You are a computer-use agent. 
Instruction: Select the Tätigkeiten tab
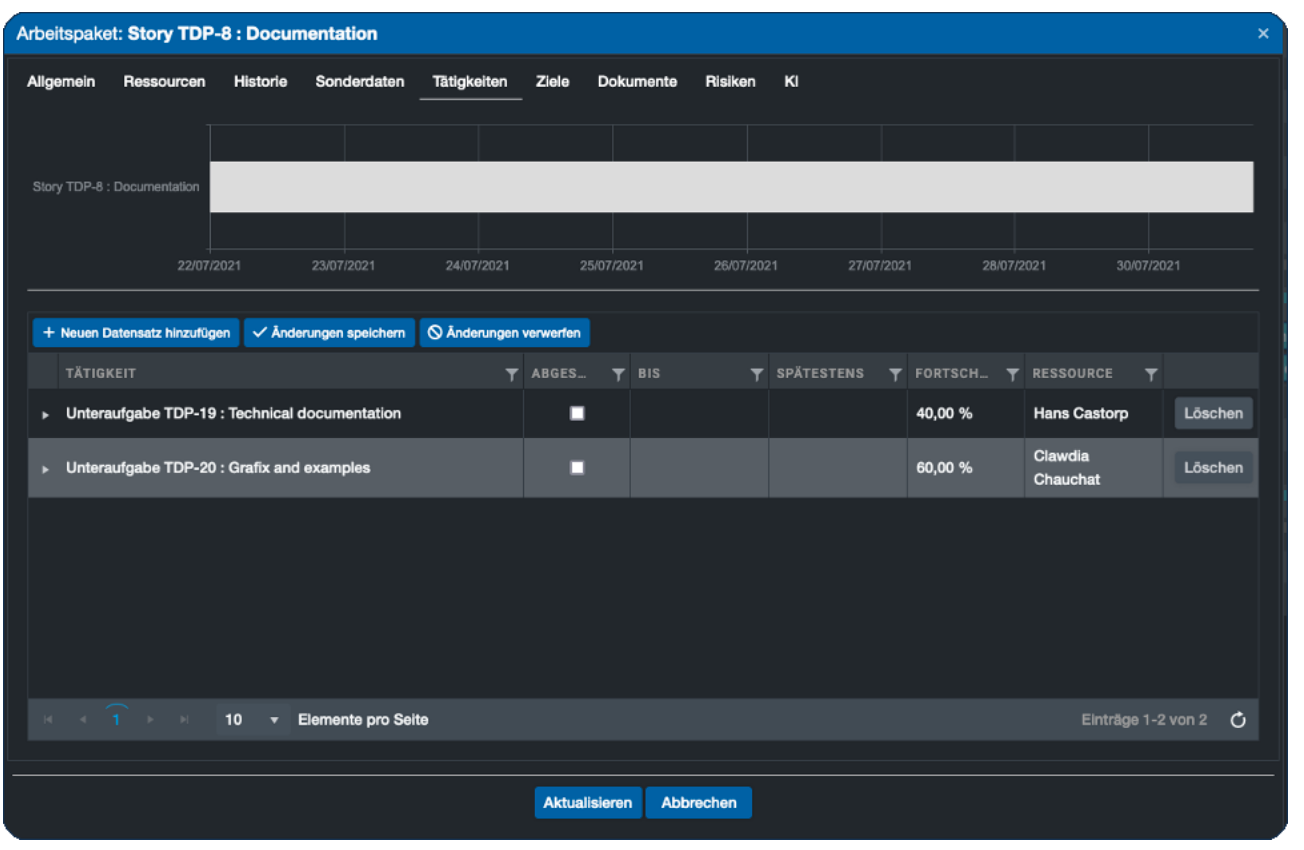pyautogui.click(x=470, y=82)
